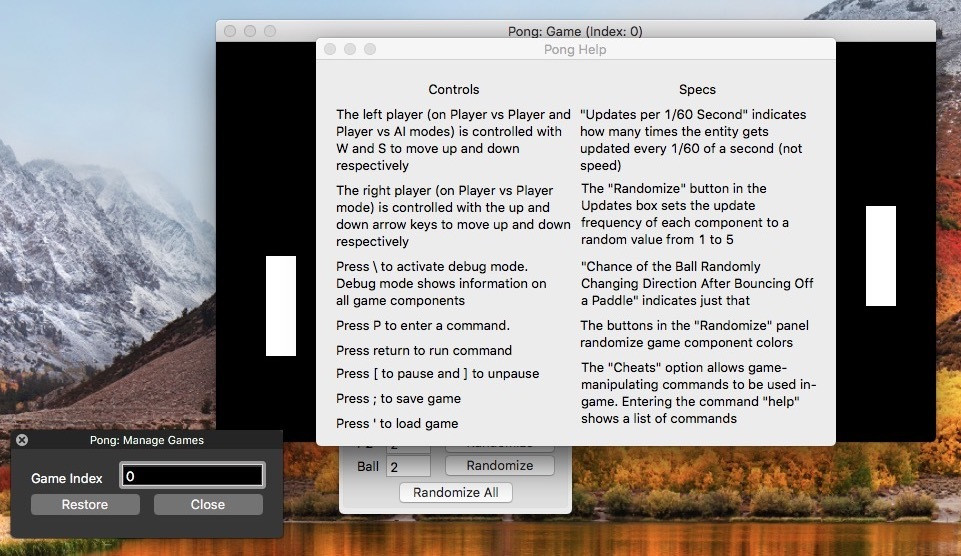The width and height of the screenshot is (961, 556).
Task: Click the "Press \ to activate debug mode" paragraph
Action: (x=441, y=284)
